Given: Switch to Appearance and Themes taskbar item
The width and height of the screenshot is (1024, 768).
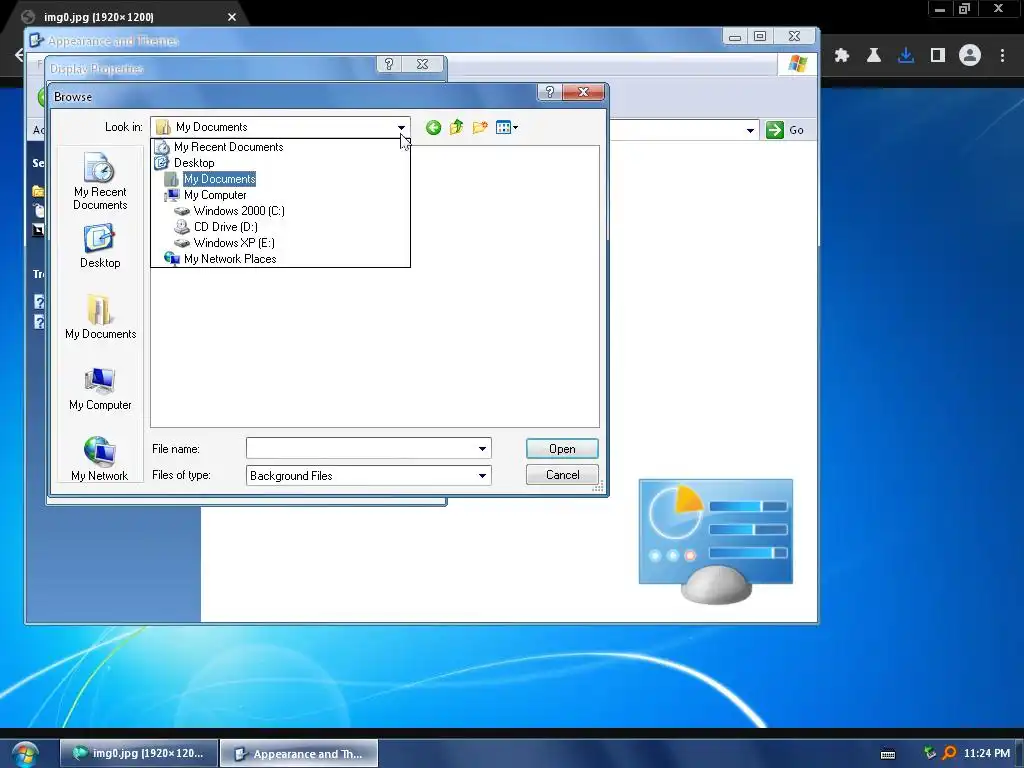Looking at the screenshot, I should 299,754.
